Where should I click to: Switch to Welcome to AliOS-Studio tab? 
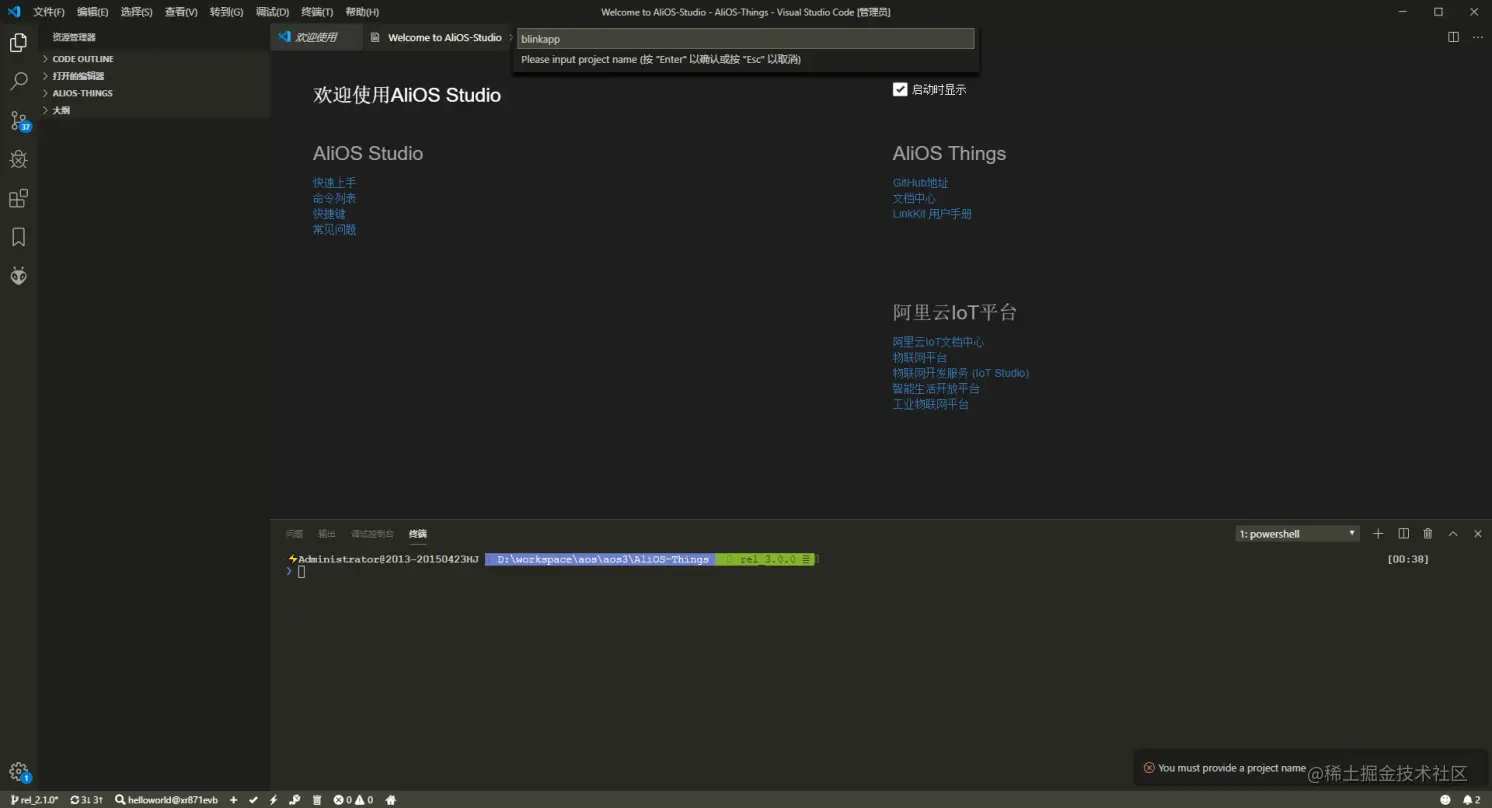444,37
